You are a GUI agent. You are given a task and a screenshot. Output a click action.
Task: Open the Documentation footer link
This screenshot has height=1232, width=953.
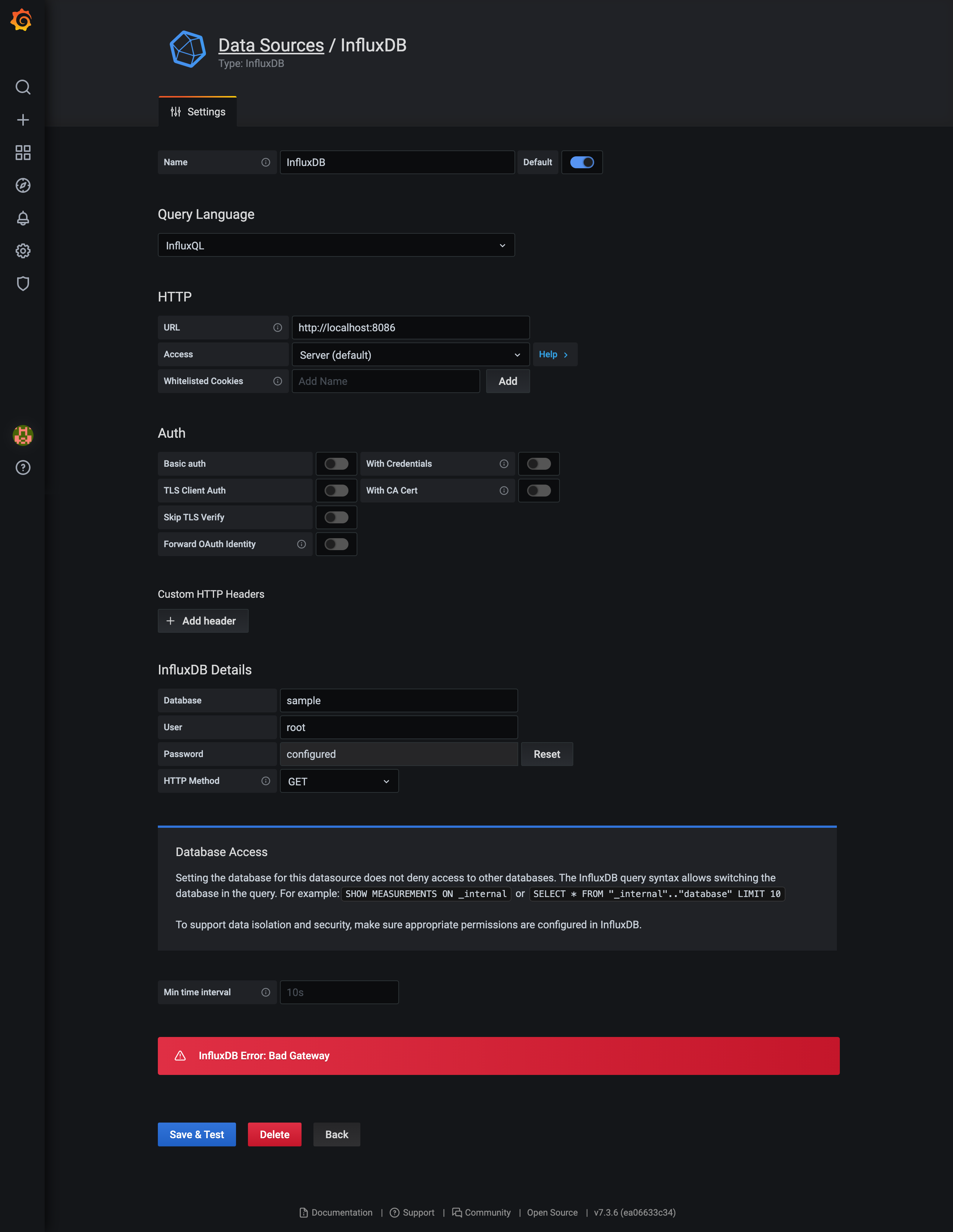336,1212
